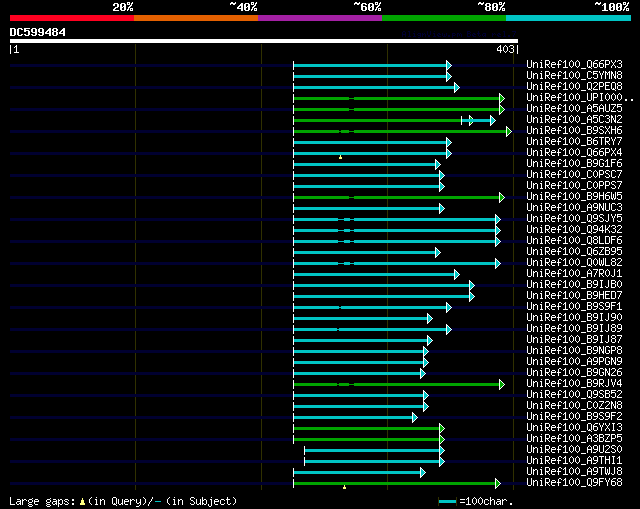Select the UniRef100_B9HED7 label
640x509 pixels.
(574, 296)
